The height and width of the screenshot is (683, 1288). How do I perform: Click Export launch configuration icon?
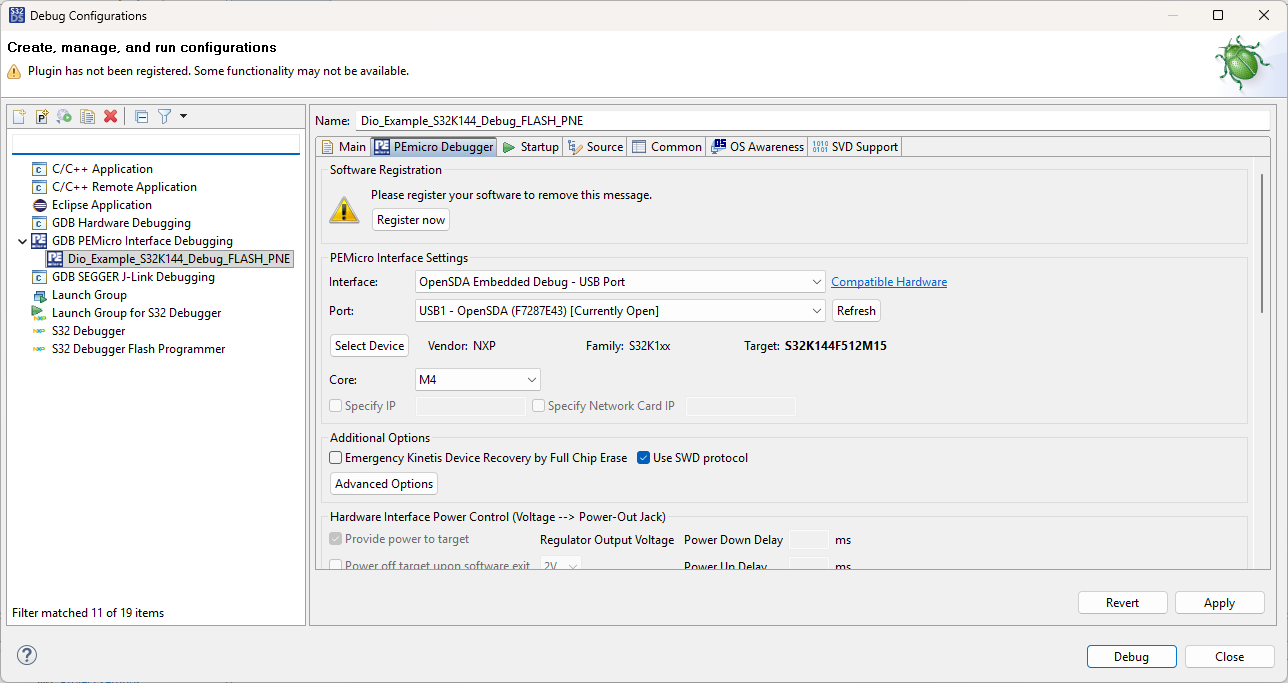coord(65,116)
